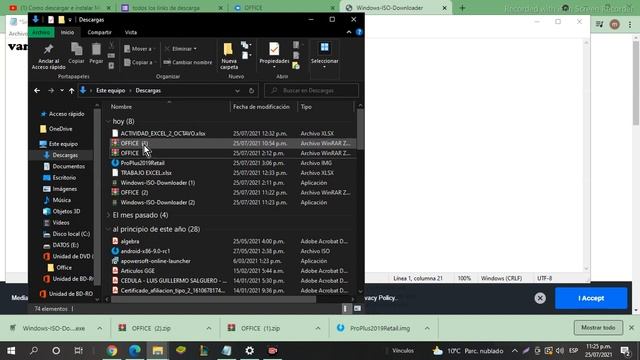The height and width of the screenshot is (360, 640).
Task: Click the address bar history dropdown
Action: pos(237,91)
